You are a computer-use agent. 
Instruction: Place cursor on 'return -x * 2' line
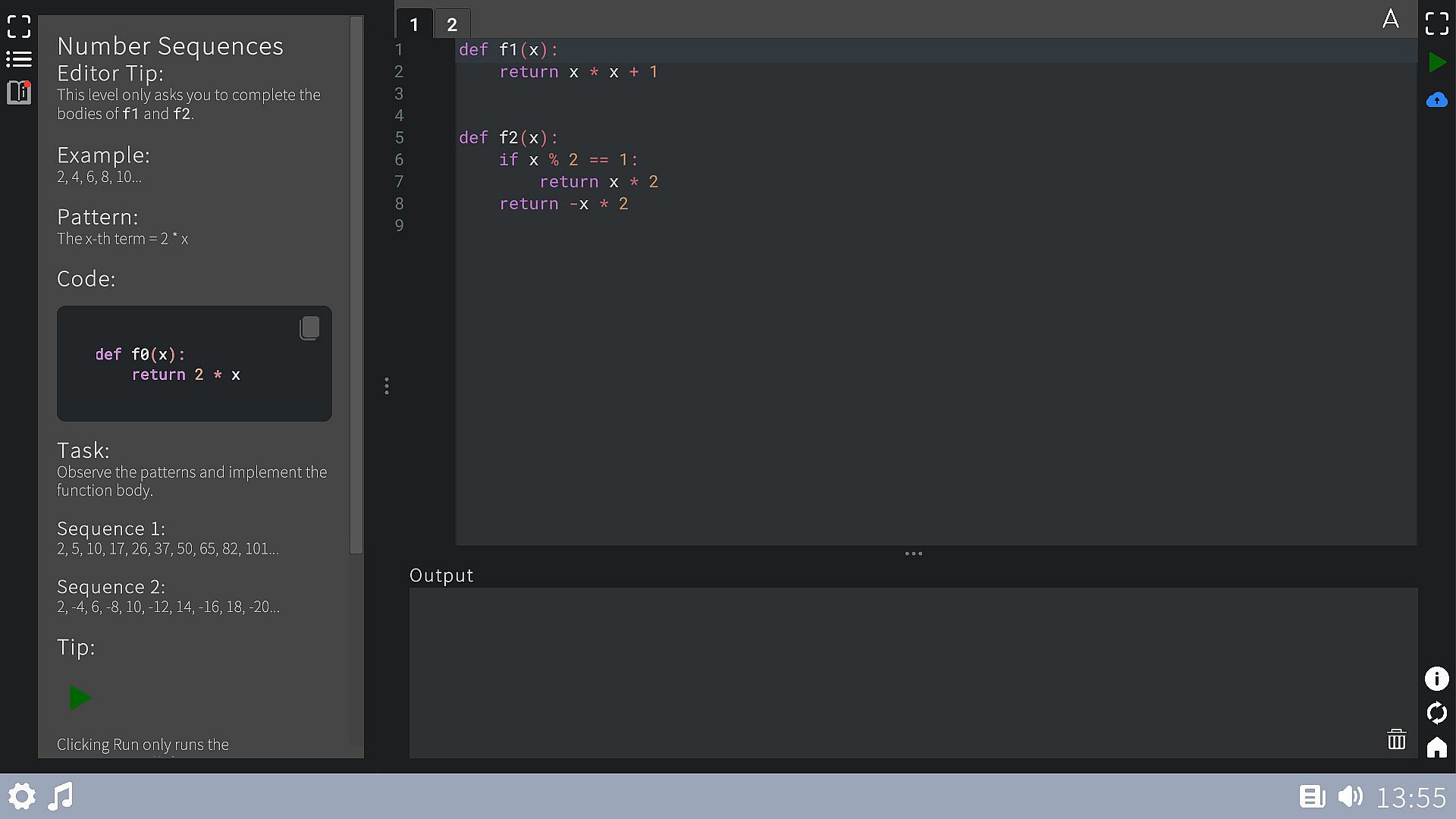tap(563, 204)
